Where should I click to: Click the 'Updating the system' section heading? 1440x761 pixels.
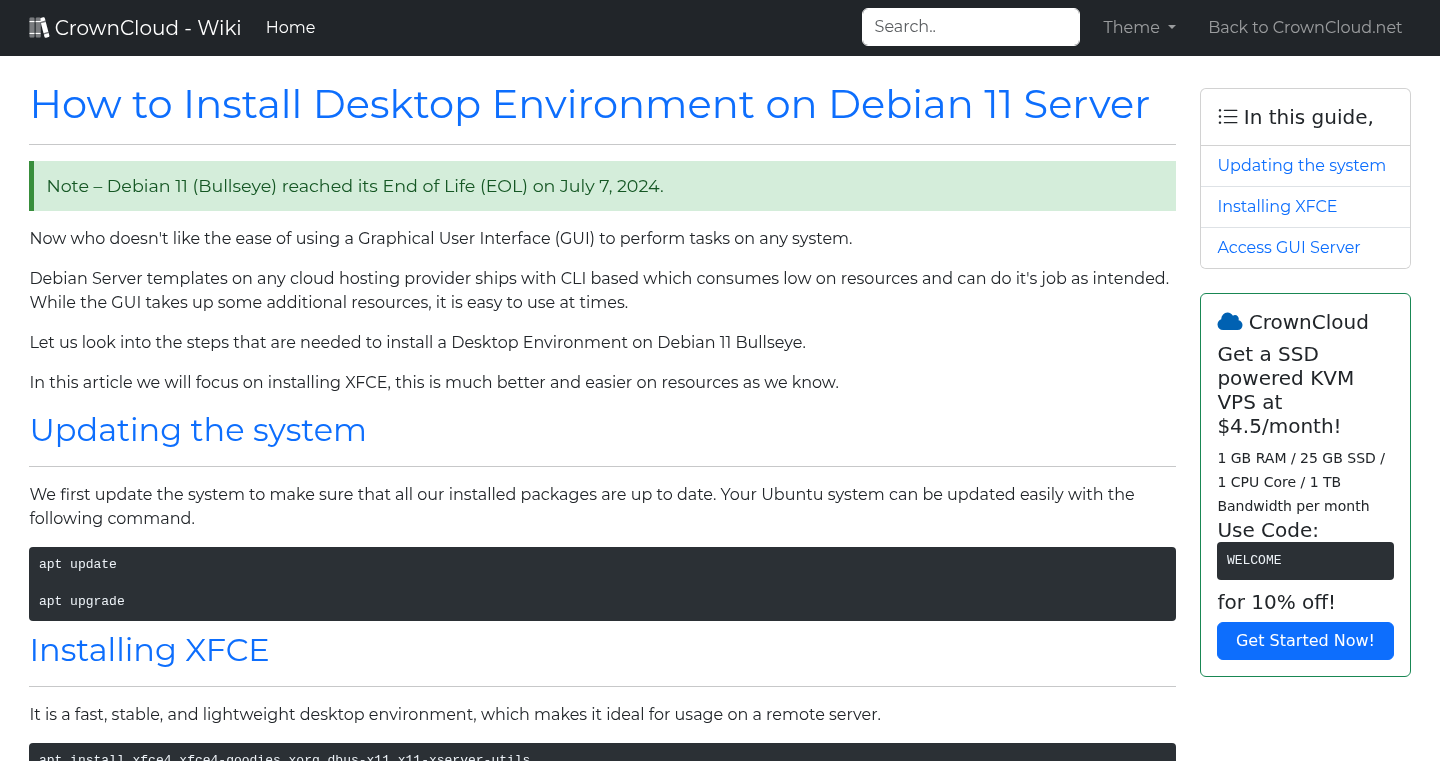click(x=198, y=430)
